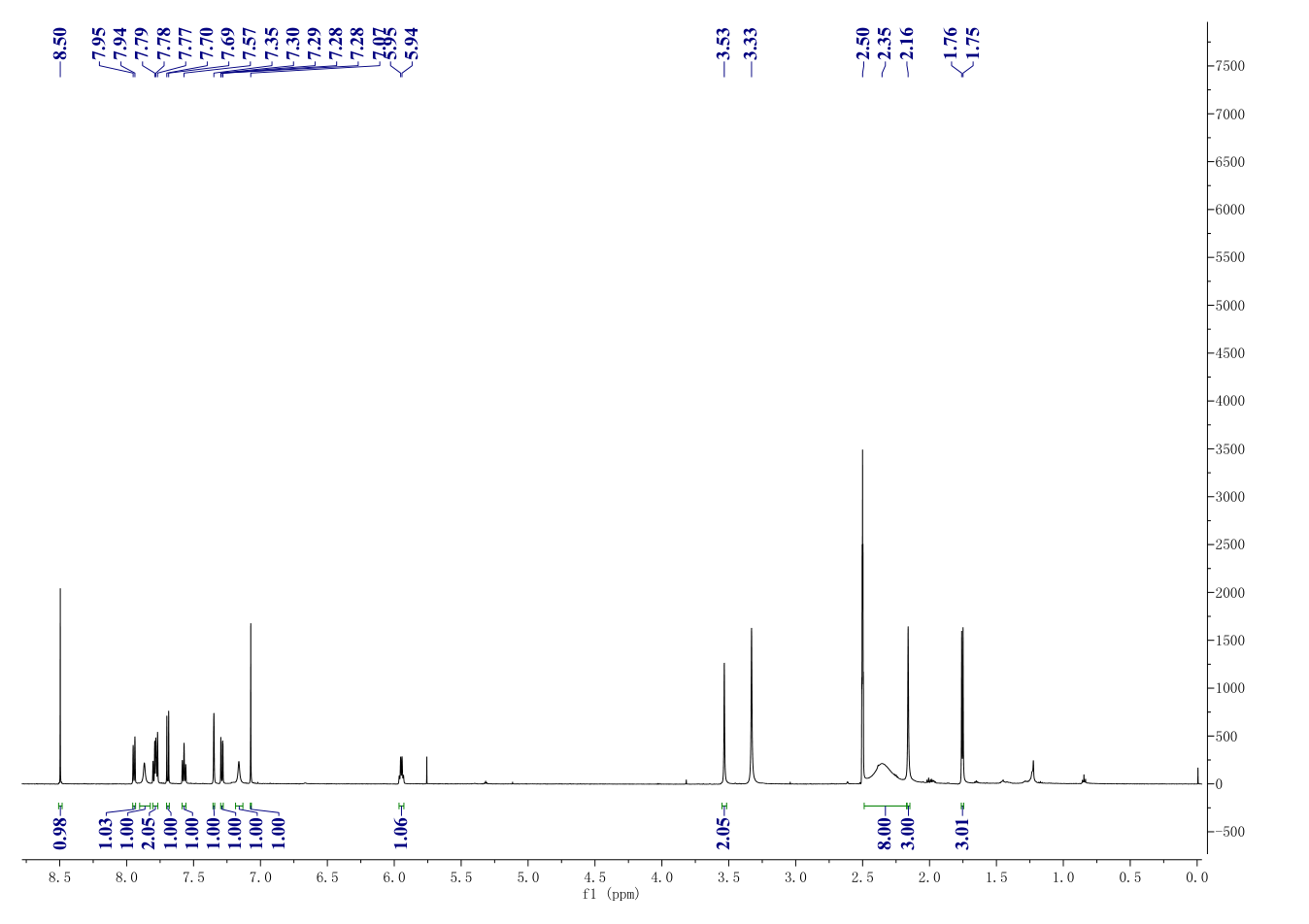Image resolution: width=1309 pixels, height=924 pixels.
Task: Click the 1000 y-axis tick label
Action: point(1229,688)
